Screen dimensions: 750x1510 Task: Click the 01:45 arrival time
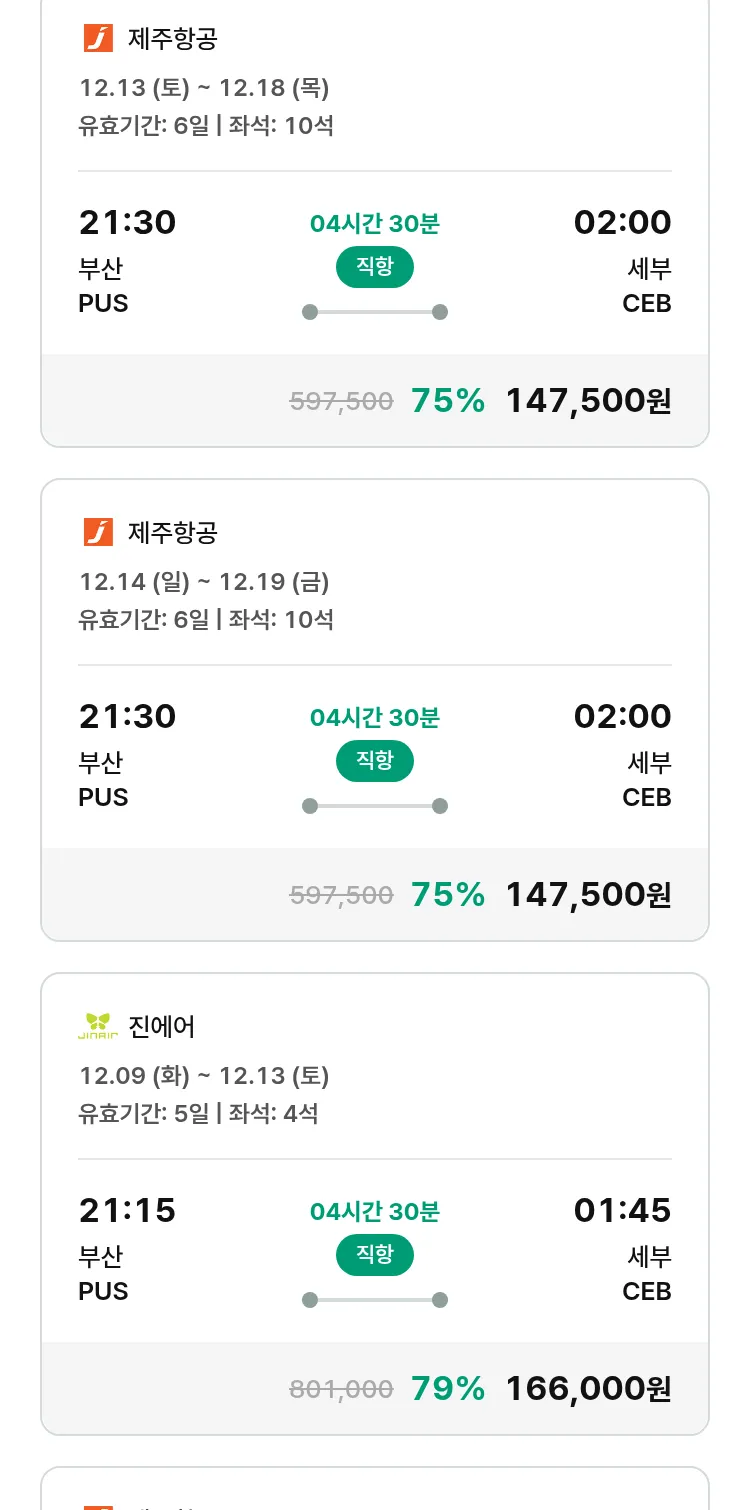tap(622, 1211)
